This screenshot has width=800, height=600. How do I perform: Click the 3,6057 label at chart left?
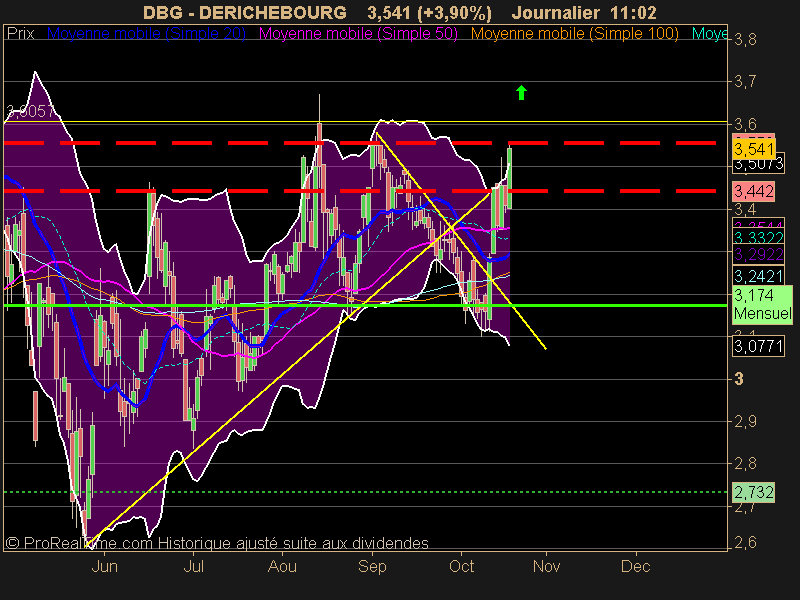click(x=30, y=111)
